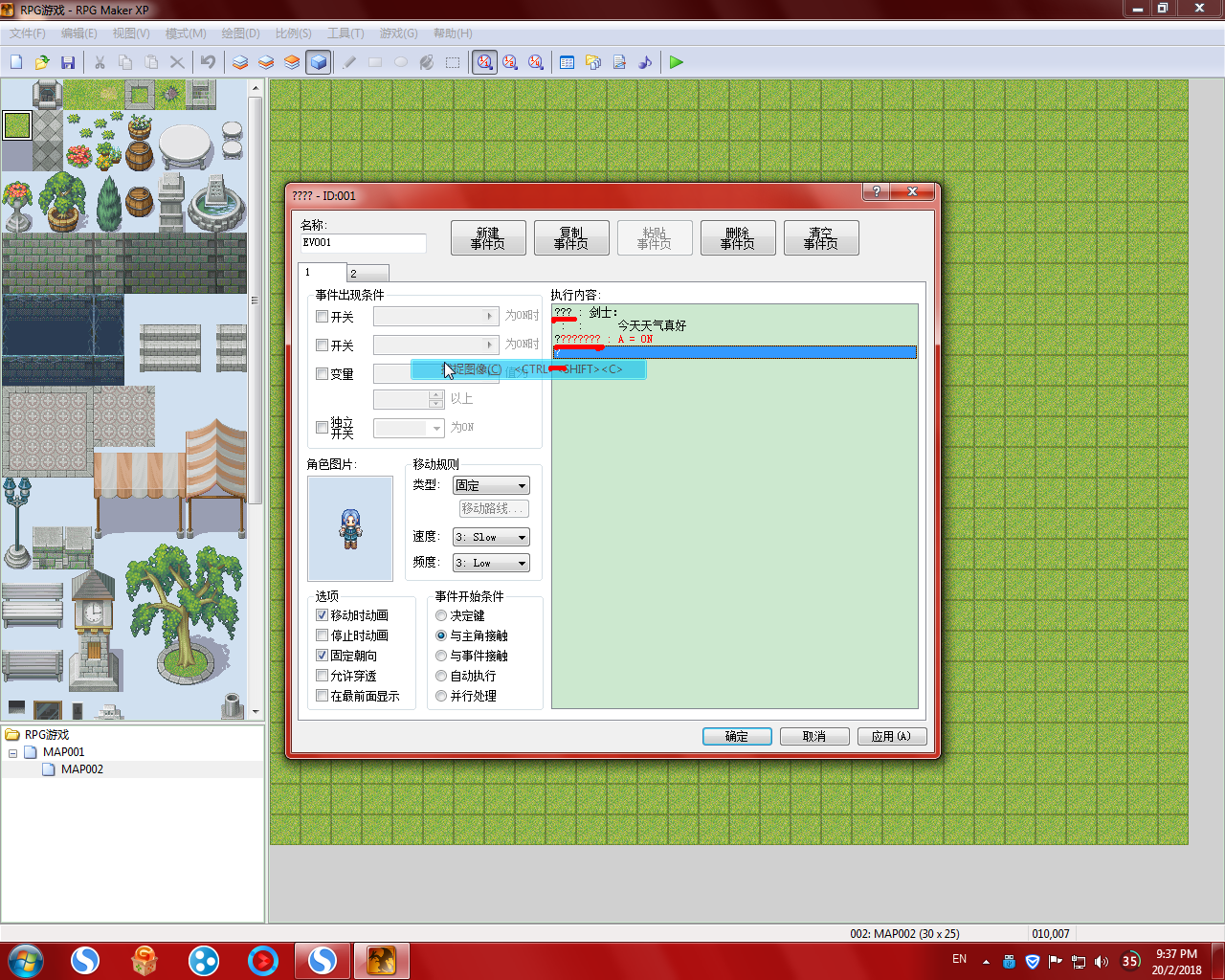Click the volume icon in system tray
Screen dimensions: 1225x980
[1102, 962]
